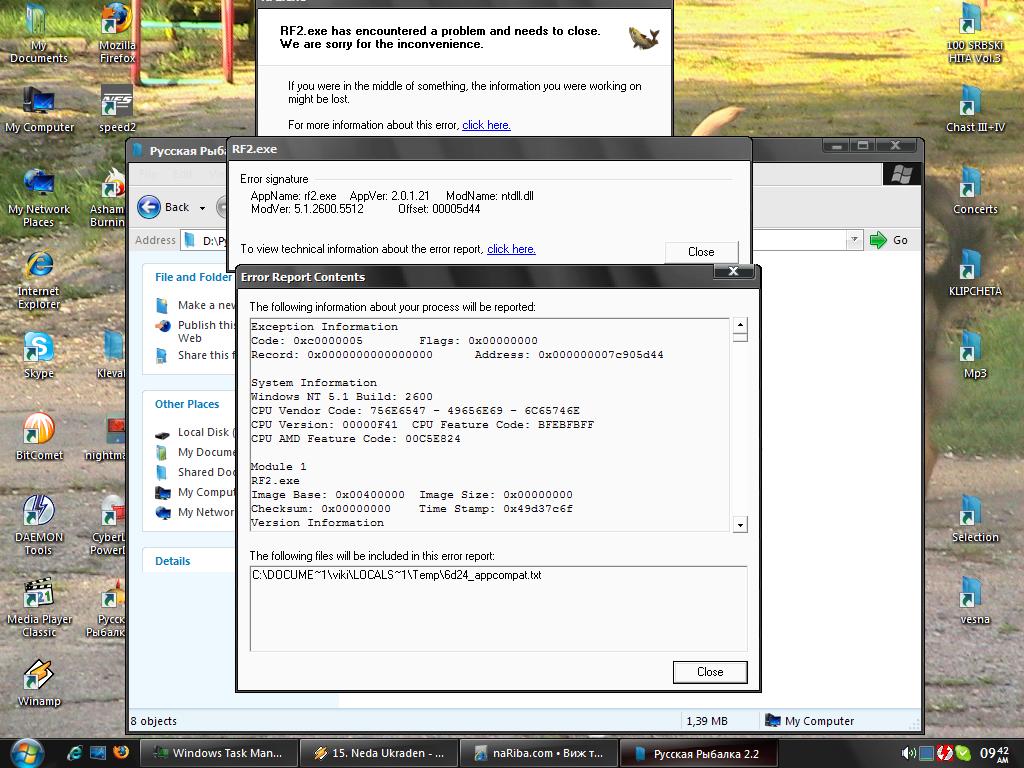1024x768 pixels.
Task: Switch to Windows Task Manager taskbar button
Action: click(x=219, y=753)
